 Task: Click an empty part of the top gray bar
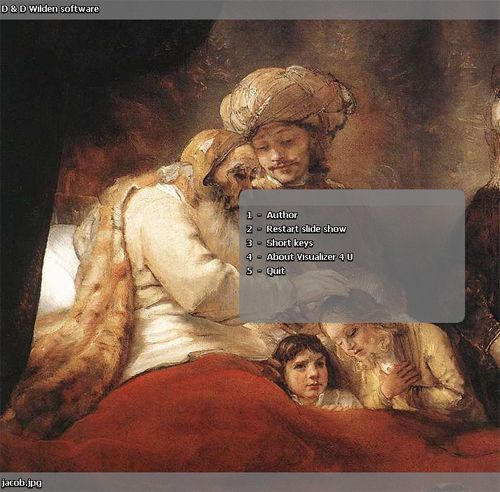[x=300, y=9]
